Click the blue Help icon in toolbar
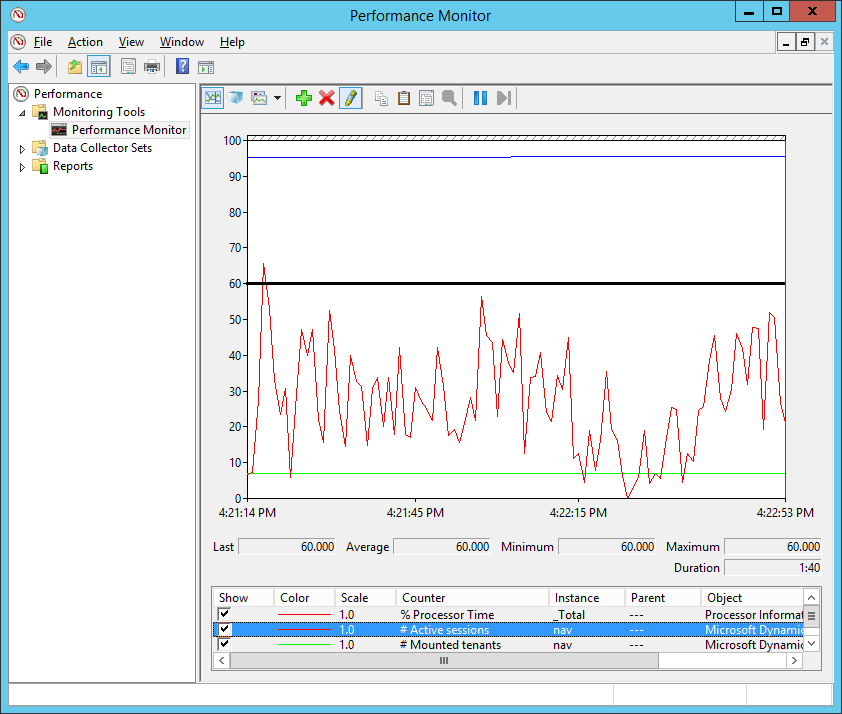The image size is (842, 714). coord(182,67)
